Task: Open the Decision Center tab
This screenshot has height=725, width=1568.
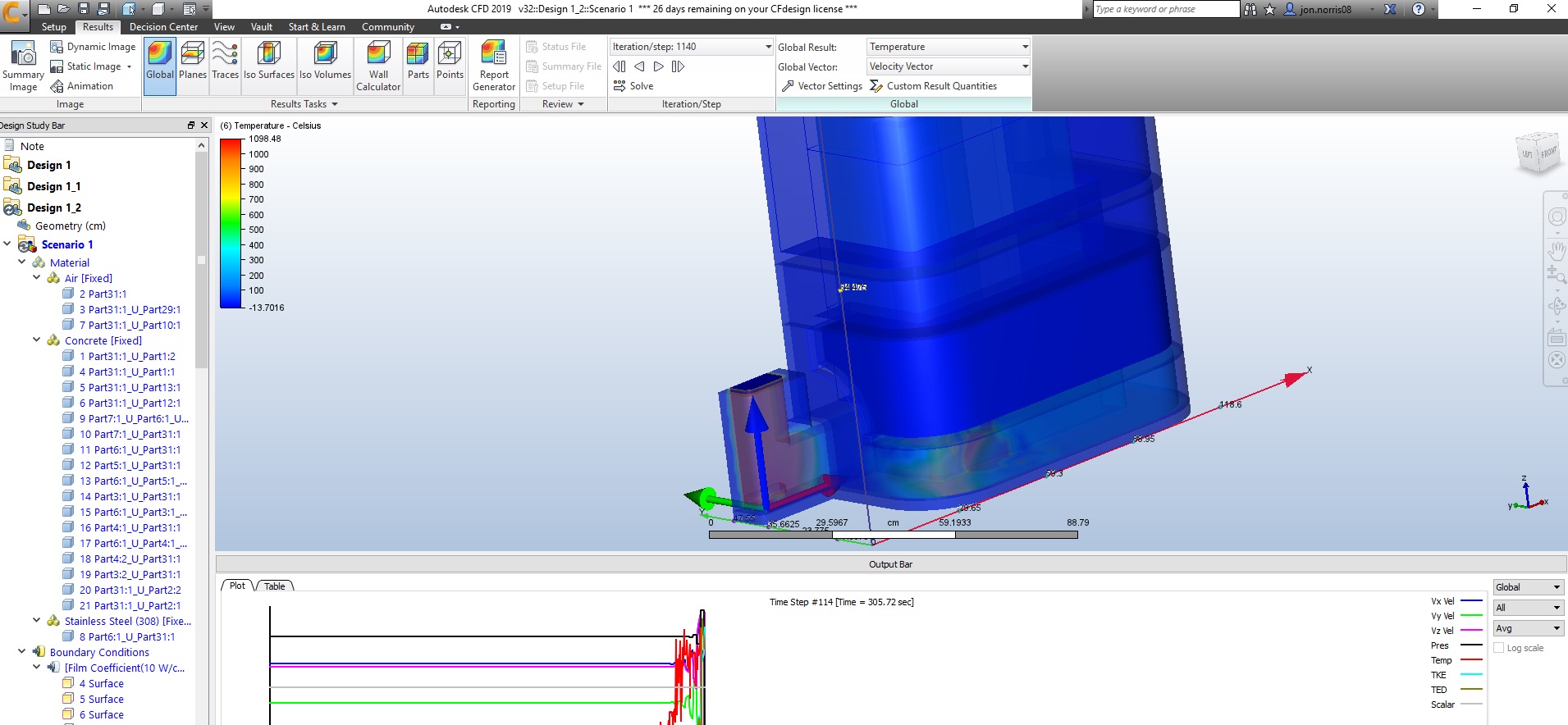Action: [163, 27]
